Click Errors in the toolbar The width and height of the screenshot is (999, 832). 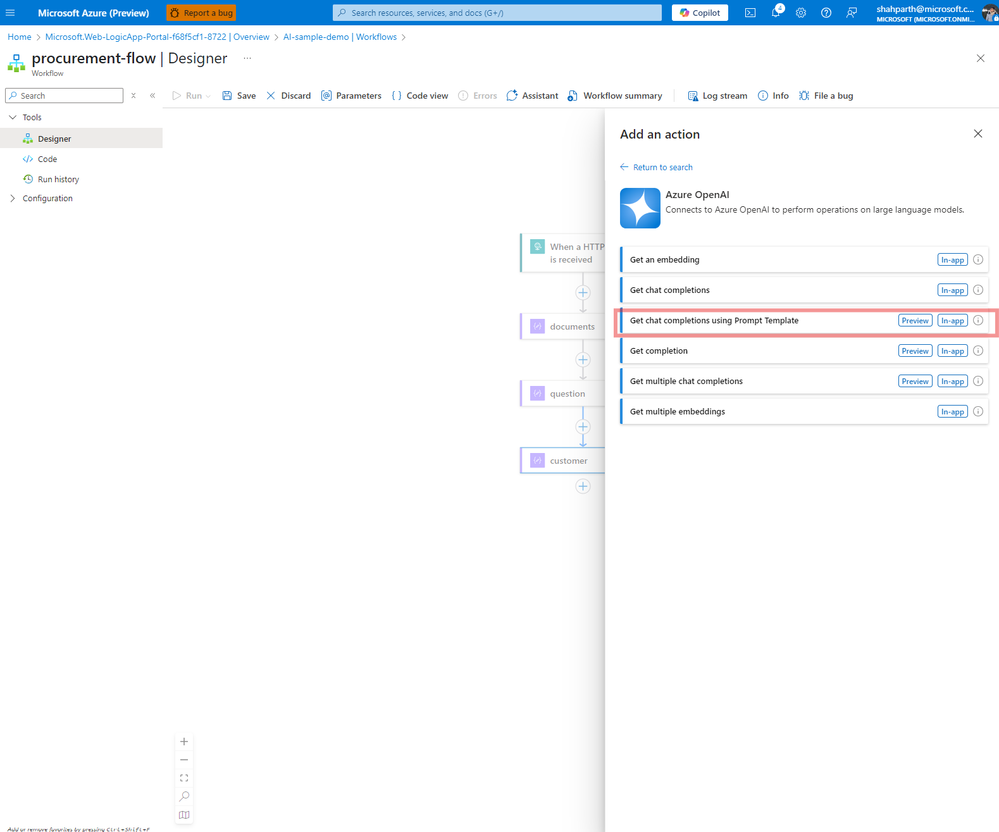[x=477, y=96]
